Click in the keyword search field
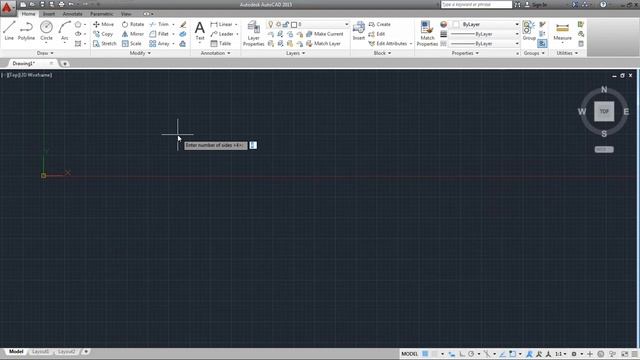Image resolution: width=640 pixels, height=360 pixels. point(476,4)
